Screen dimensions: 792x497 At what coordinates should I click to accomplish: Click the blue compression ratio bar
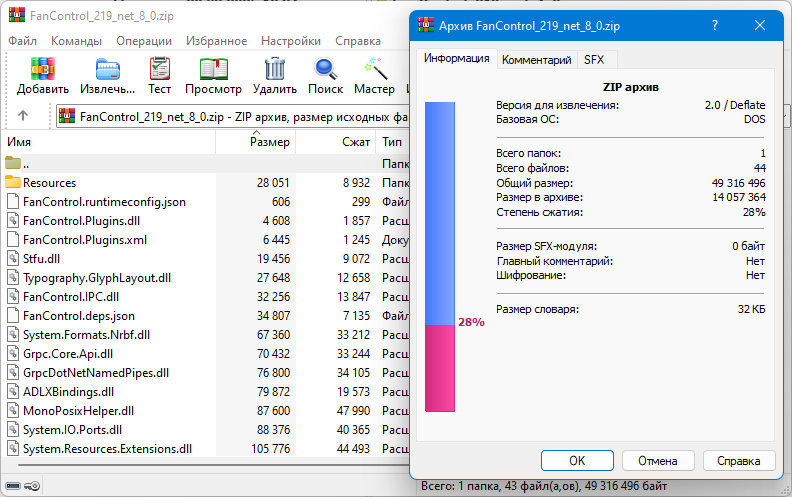click(440, 213)
